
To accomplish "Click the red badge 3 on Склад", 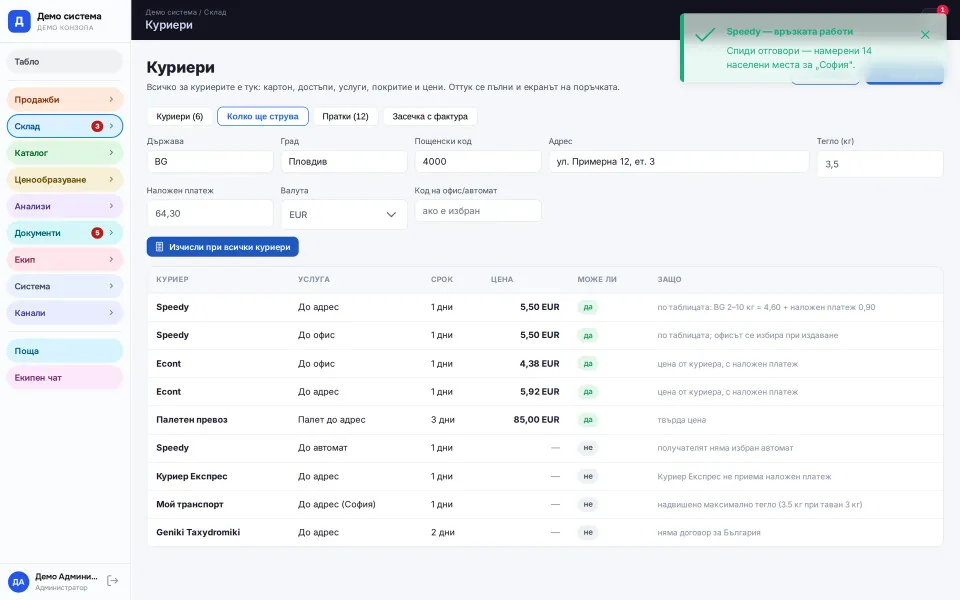I will 97,126.
